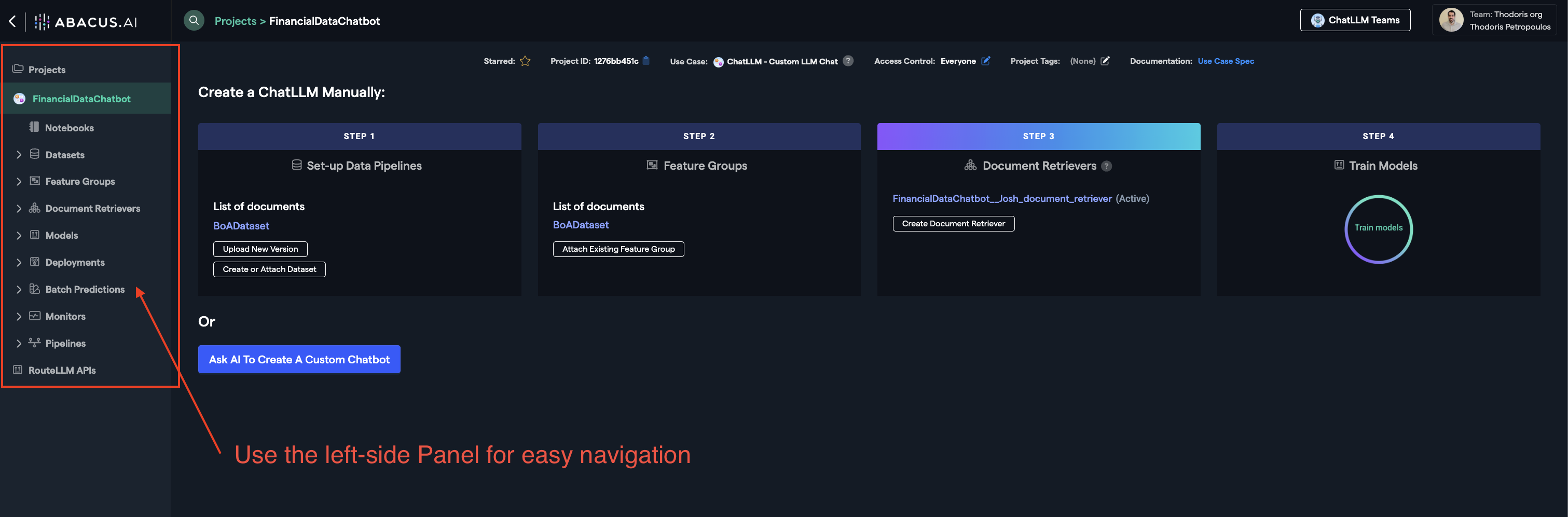Copy the Project ID with clipboard icon

(x=646, y=61)
